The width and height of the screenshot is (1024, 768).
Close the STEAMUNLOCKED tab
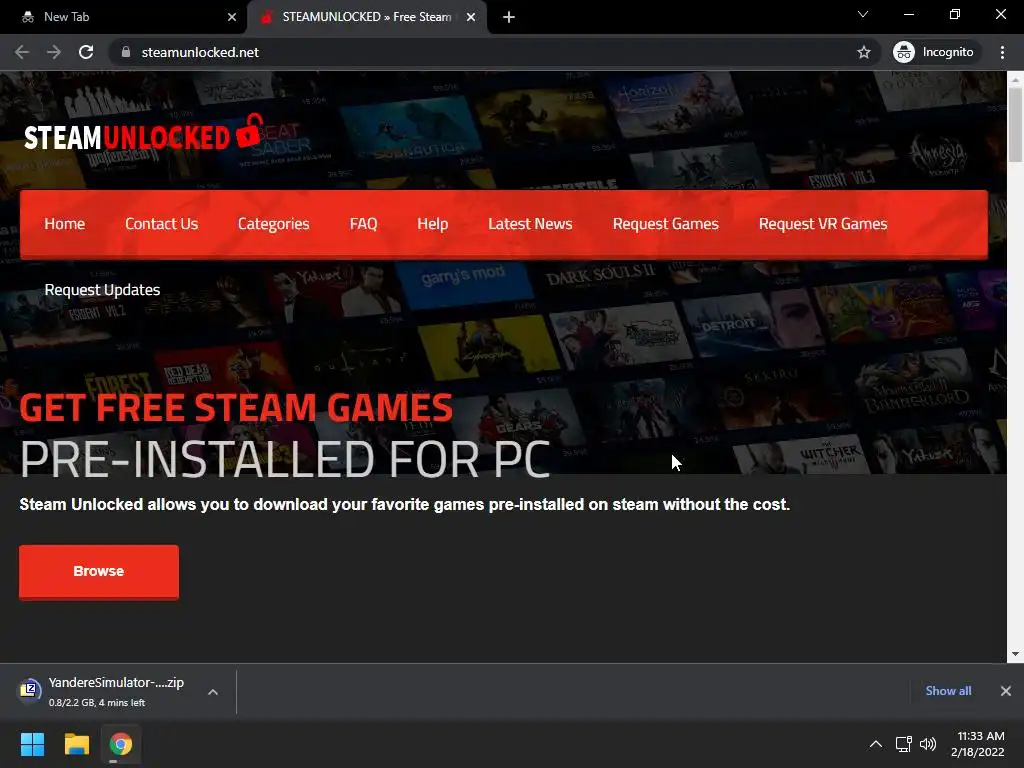(471, 17)
